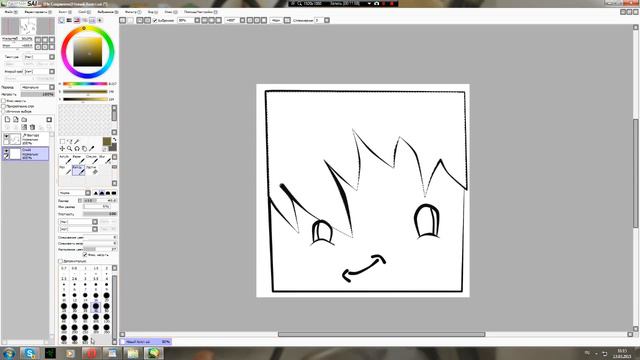Open the brush texture dropdown

tap(78, 229)
